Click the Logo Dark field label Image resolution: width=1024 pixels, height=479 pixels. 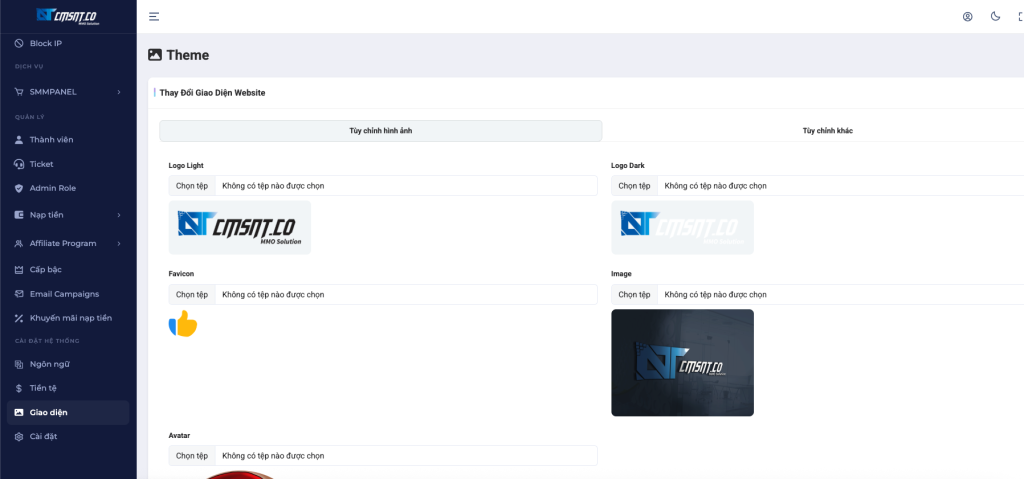point(628,165)
